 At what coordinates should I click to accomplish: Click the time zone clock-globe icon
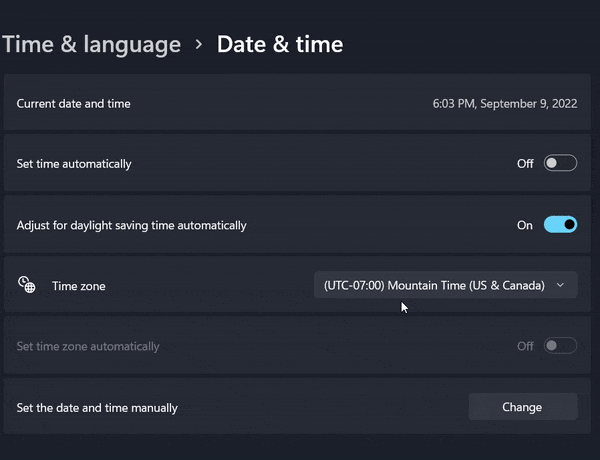(x=27, y=285)
